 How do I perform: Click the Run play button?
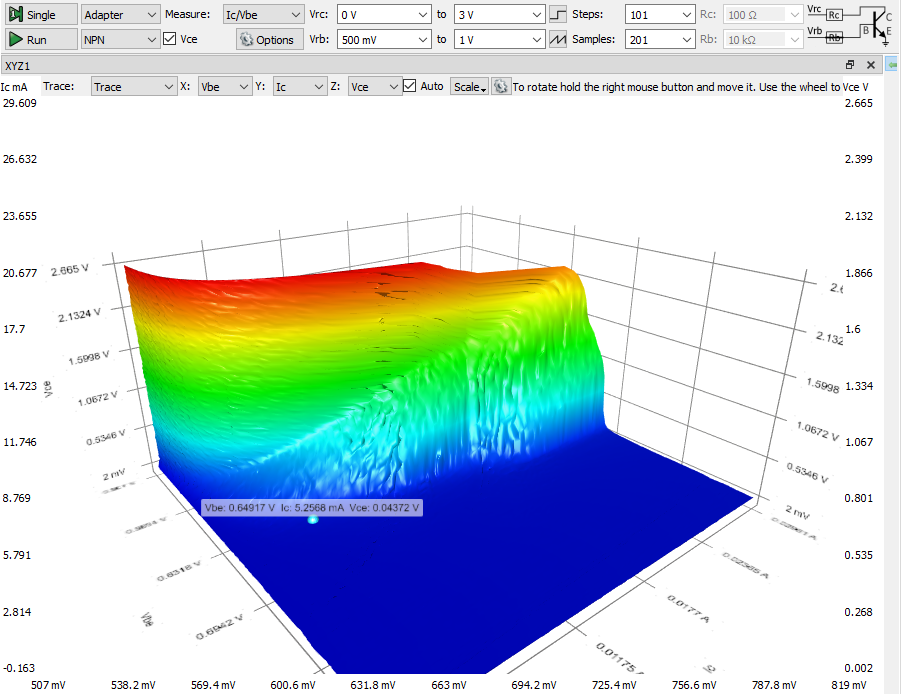pyautogui.click(x=41, y=40)
